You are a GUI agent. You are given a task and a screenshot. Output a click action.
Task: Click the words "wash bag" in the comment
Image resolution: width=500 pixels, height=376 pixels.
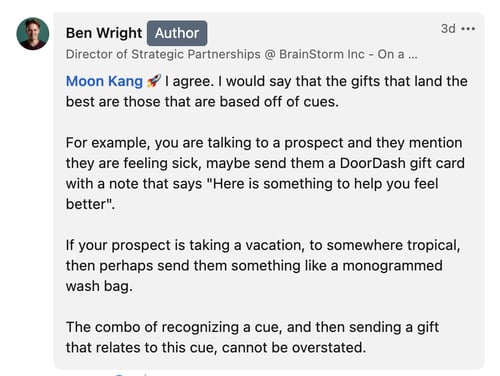click(x=99, y=286)
